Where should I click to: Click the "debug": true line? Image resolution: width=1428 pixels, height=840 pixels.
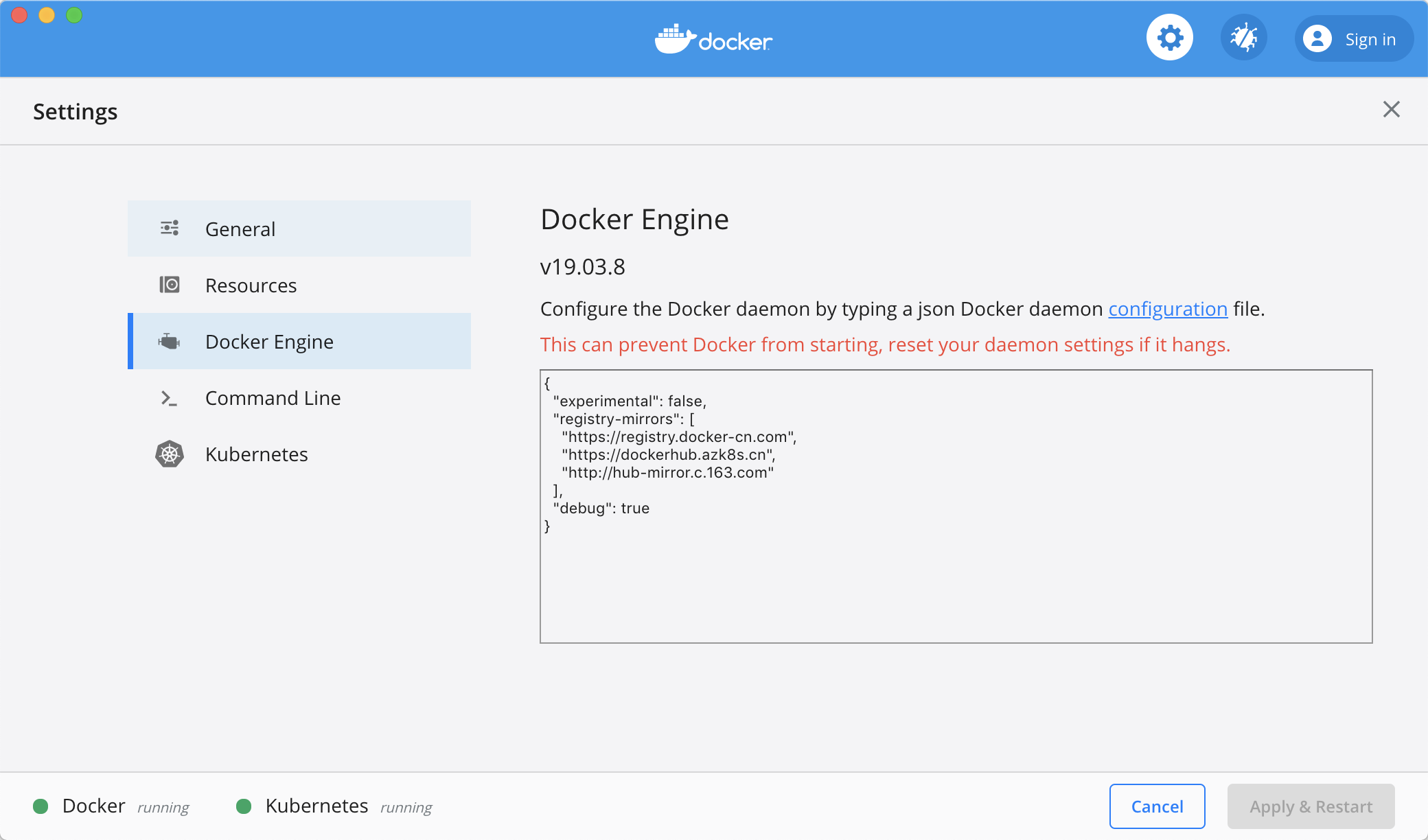point(601,508)
